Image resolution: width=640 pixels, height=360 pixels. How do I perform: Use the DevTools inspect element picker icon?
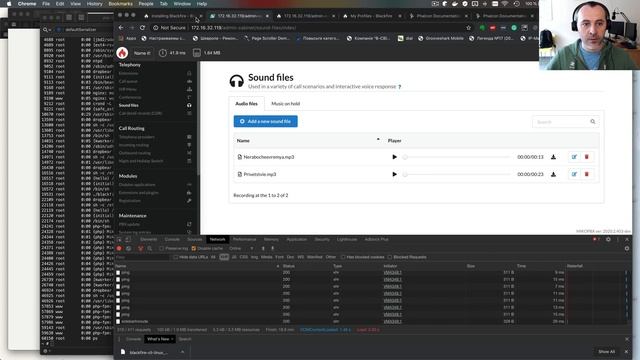[x=119, y=239]
